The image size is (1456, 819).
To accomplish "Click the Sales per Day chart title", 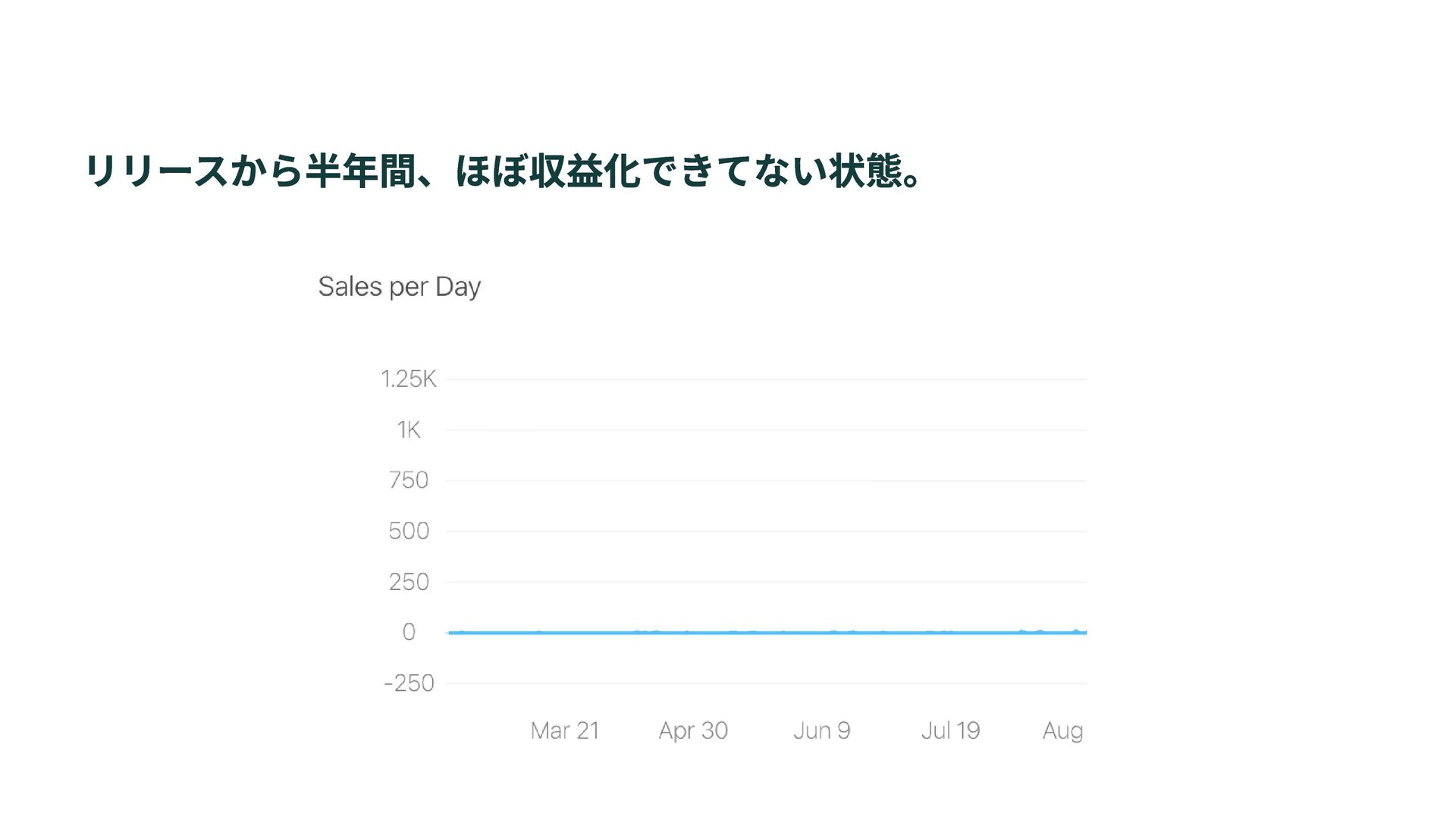I will point(399,287).
